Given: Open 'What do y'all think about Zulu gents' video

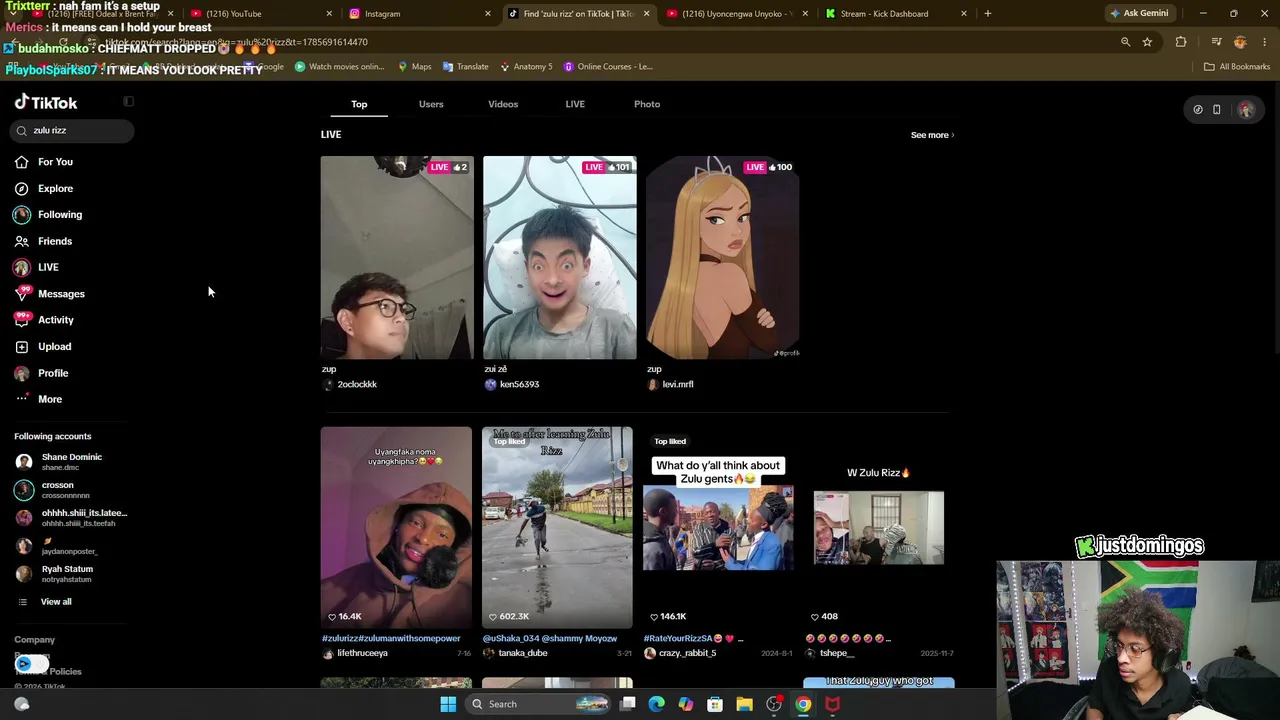Looking at the screenshot, I should click(718, 527).
